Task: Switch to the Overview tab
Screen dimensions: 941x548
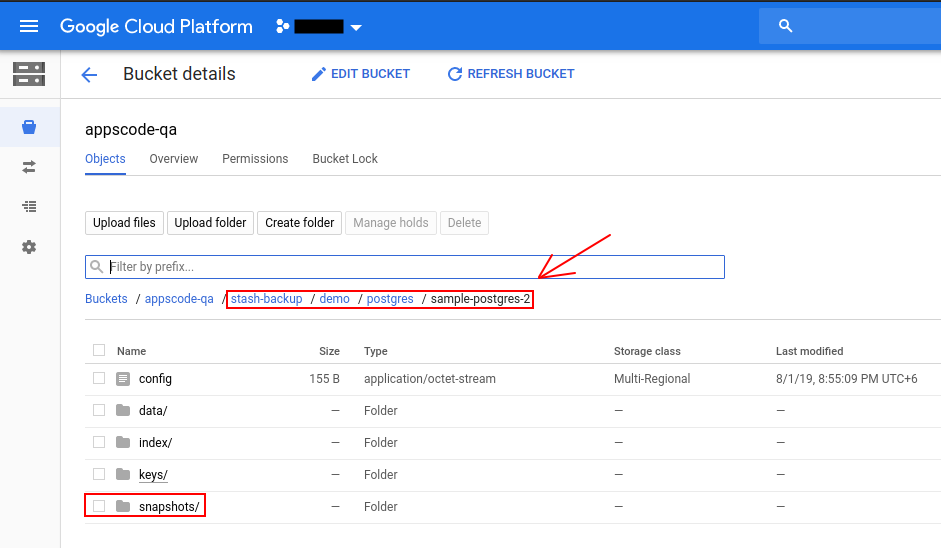Action: point(173,159)
